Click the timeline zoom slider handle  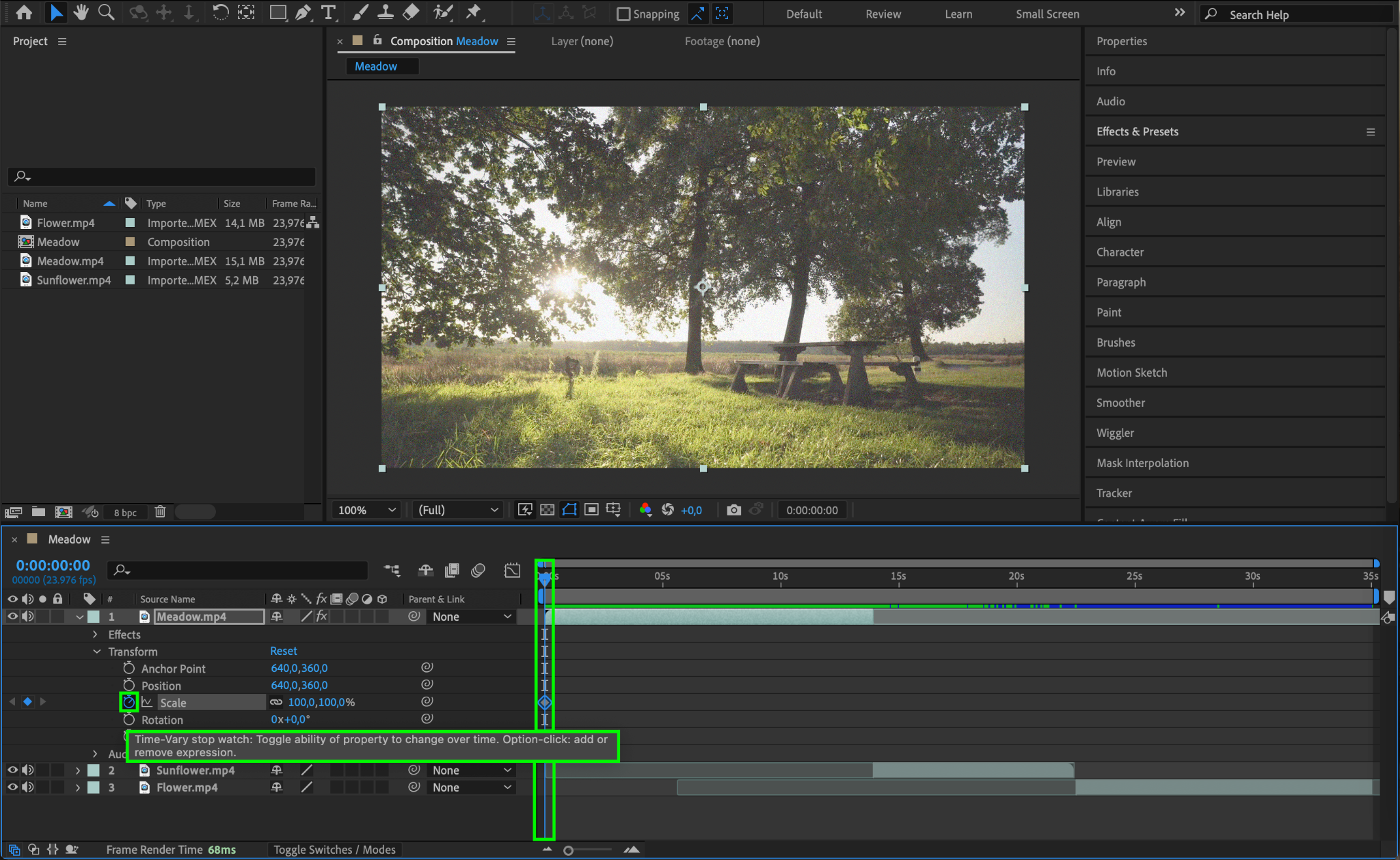click(x=568, y=850)
